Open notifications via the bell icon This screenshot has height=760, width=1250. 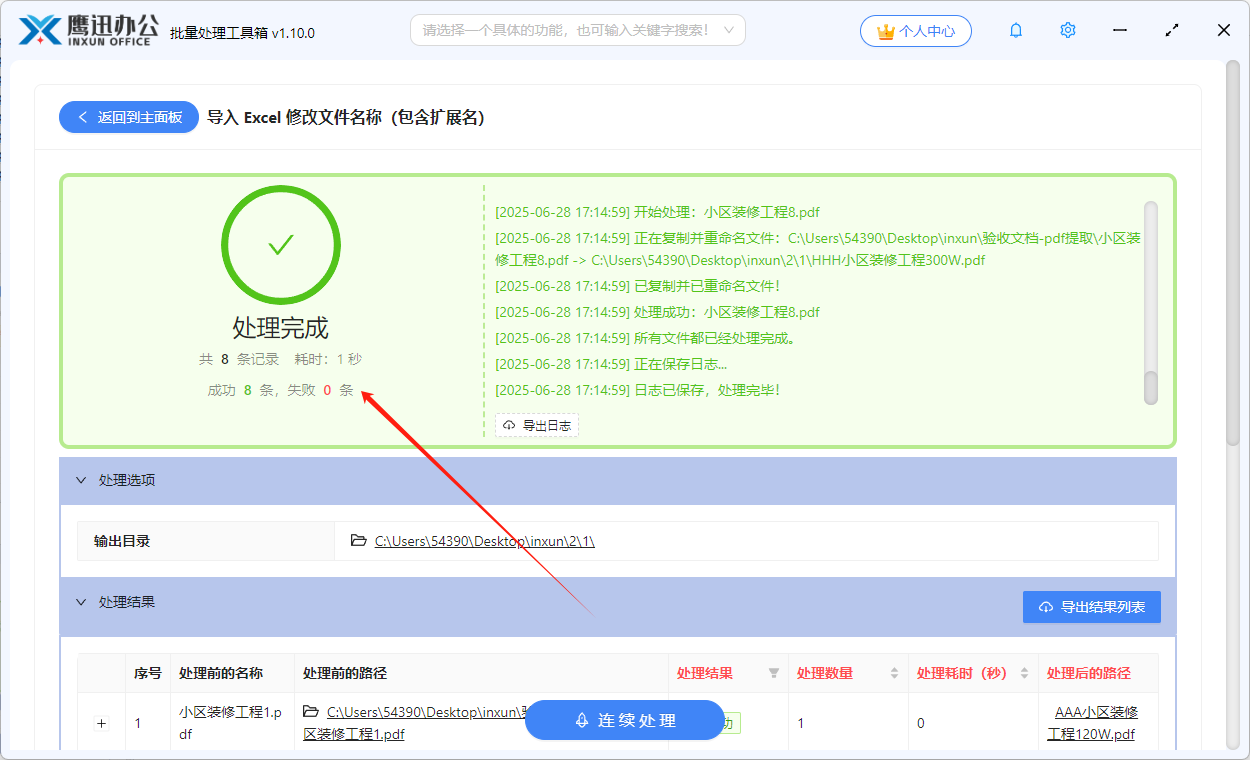[x=1015, y=30]
